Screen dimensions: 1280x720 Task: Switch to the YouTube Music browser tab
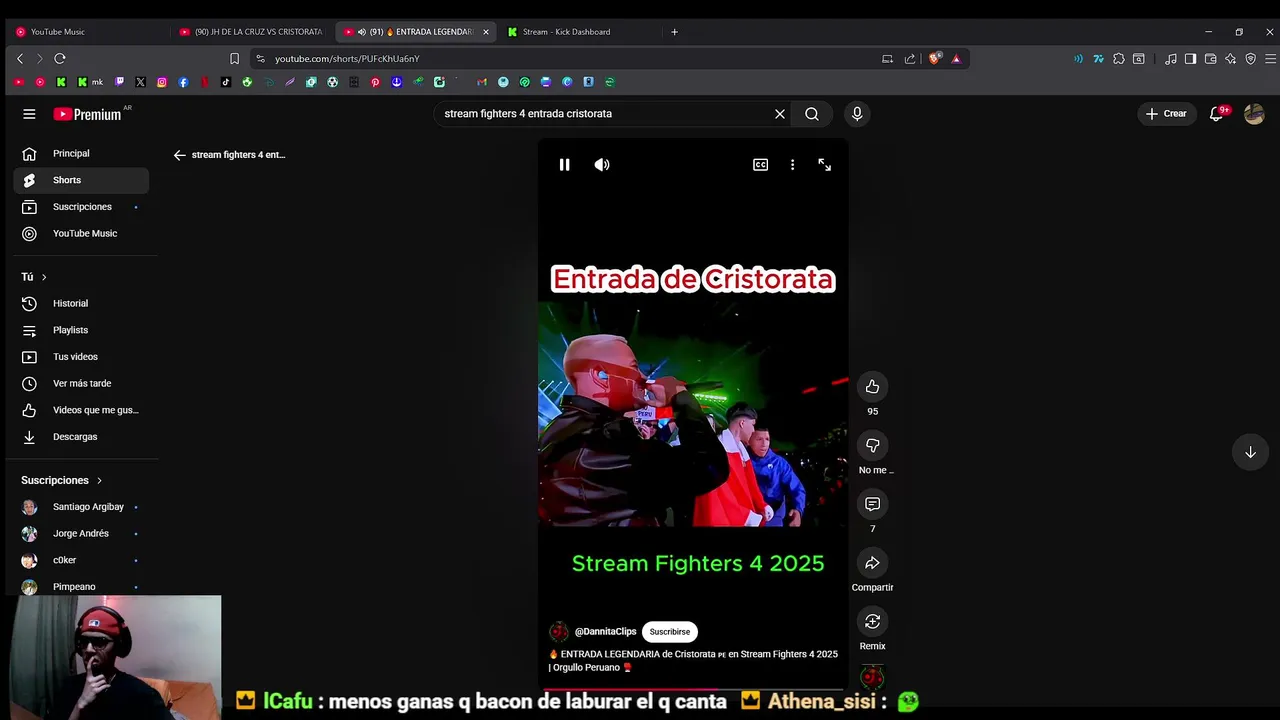click(x=85, y=32)
